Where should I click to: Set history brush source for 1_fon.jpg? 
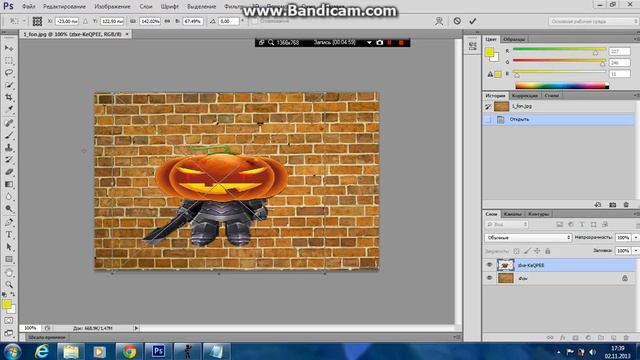488,107
